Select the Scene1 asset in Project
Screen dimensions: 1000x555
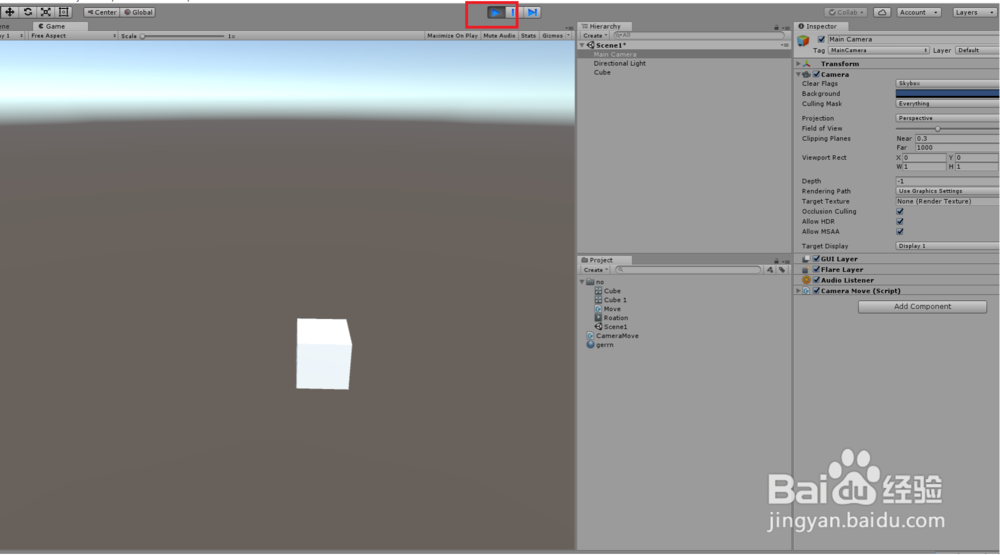click(x=610, y=327)
